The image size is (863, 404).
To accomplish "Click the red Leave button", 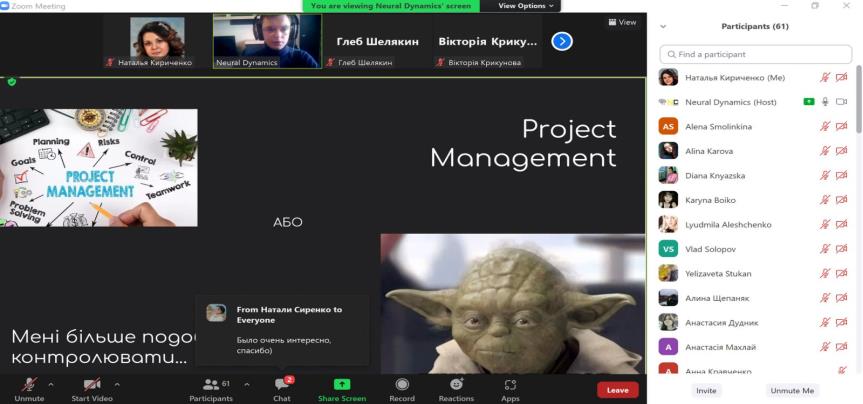I will tap(618, 390).
